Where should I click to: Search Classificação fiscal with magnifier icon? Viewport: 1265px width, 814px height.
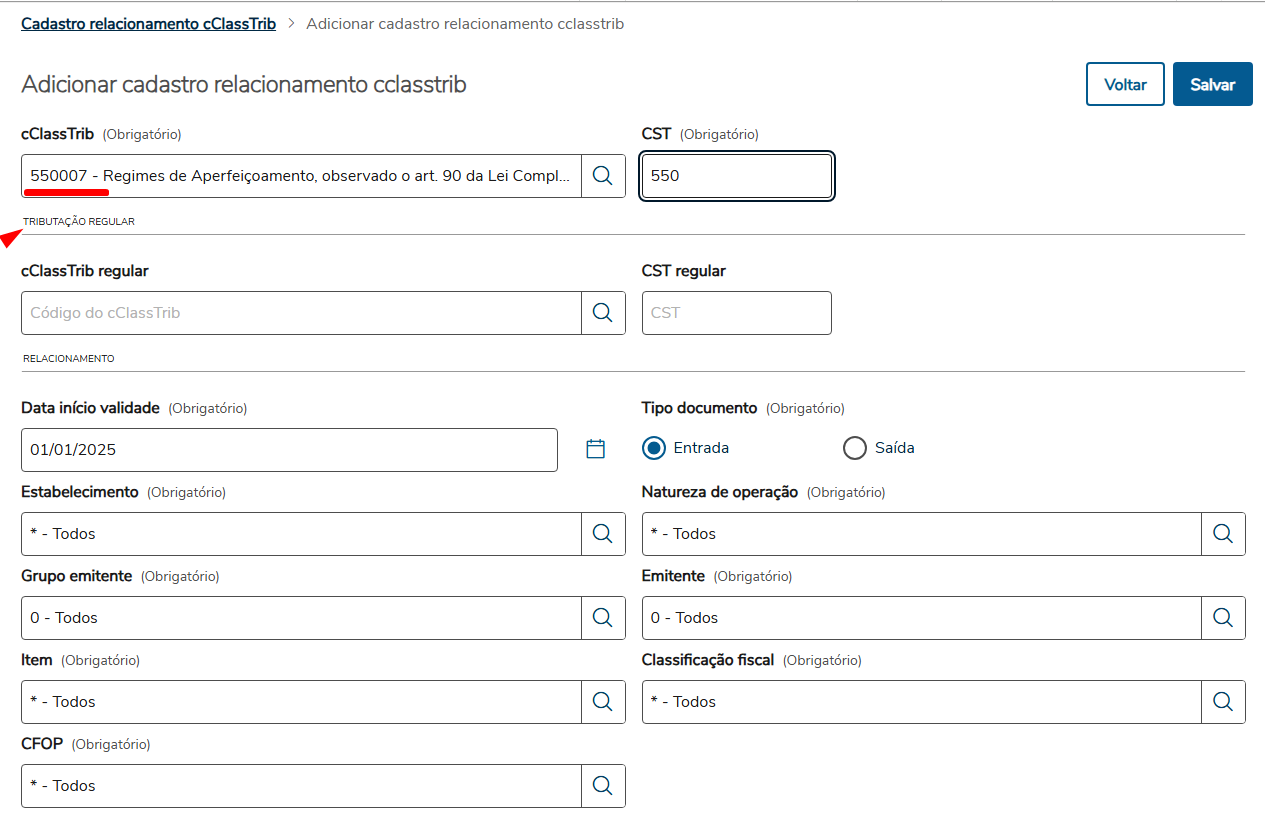[x=1223, y=702]
